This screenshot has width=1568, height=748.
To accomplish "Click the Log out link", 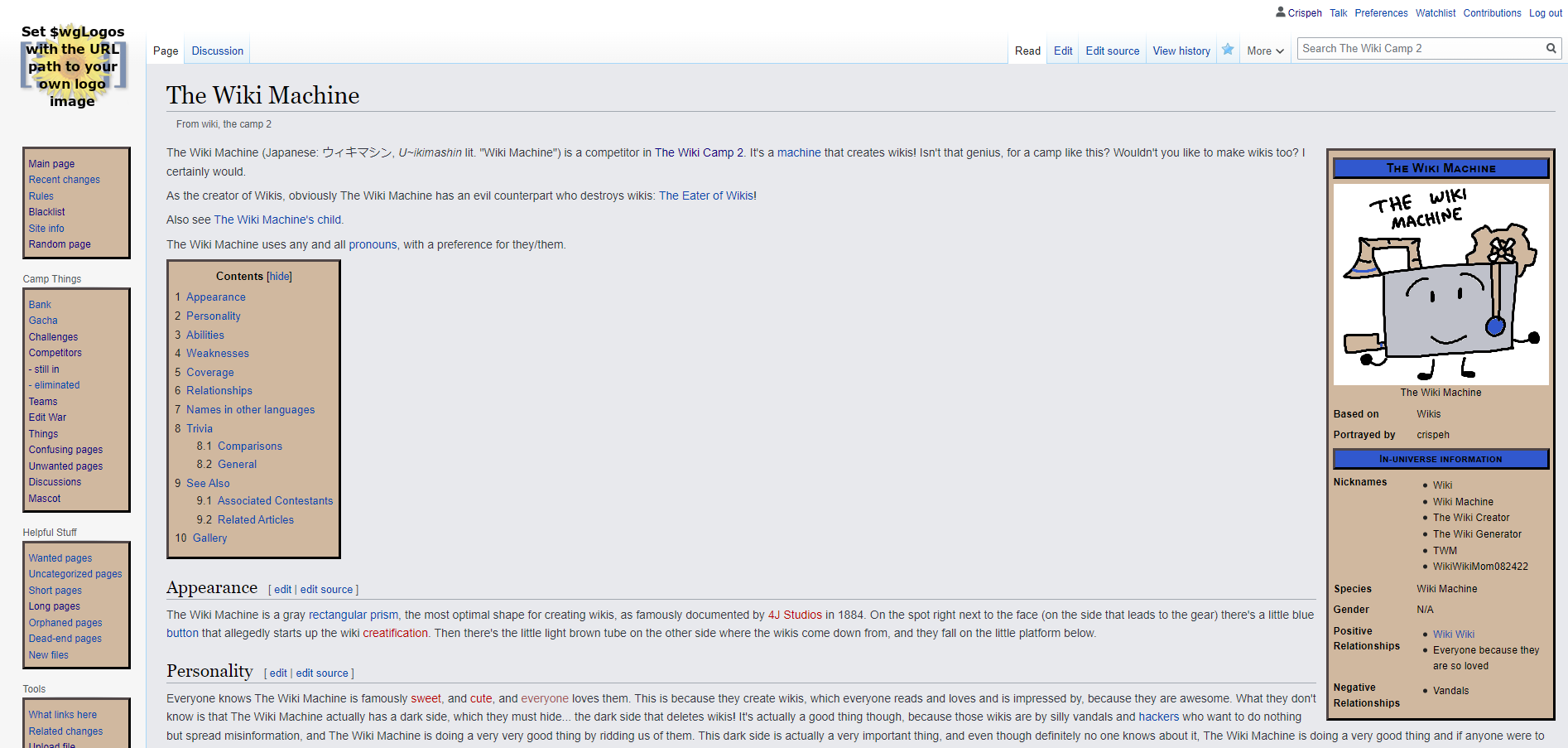I will coord(1545,13).
